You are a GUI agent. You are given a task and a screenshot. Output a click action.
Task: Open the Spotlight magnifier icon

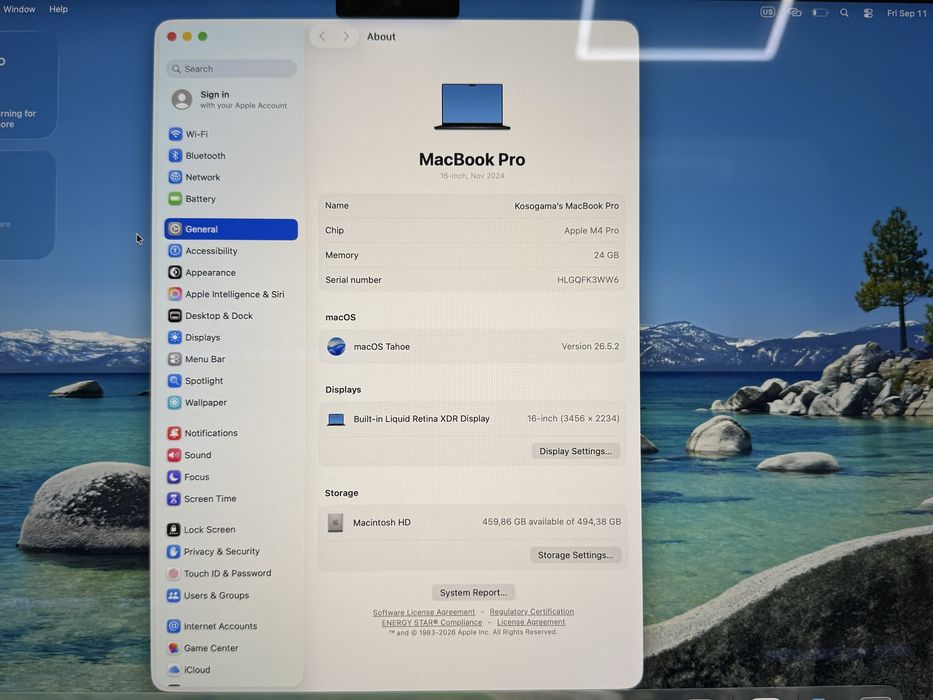pos(174,380)
